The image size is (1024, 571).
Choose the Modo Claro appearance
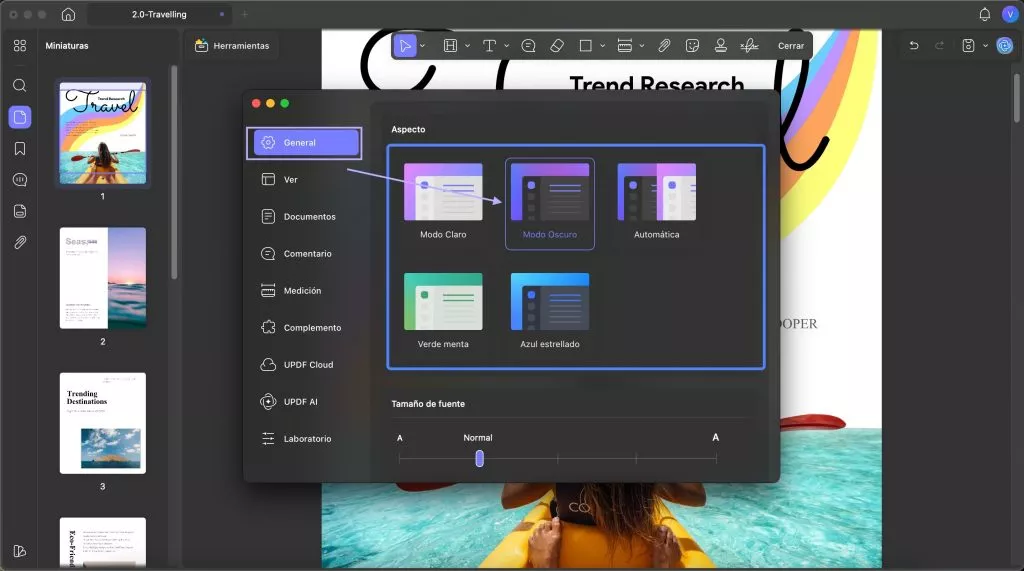pyautogui.click(x=443, y=203)
